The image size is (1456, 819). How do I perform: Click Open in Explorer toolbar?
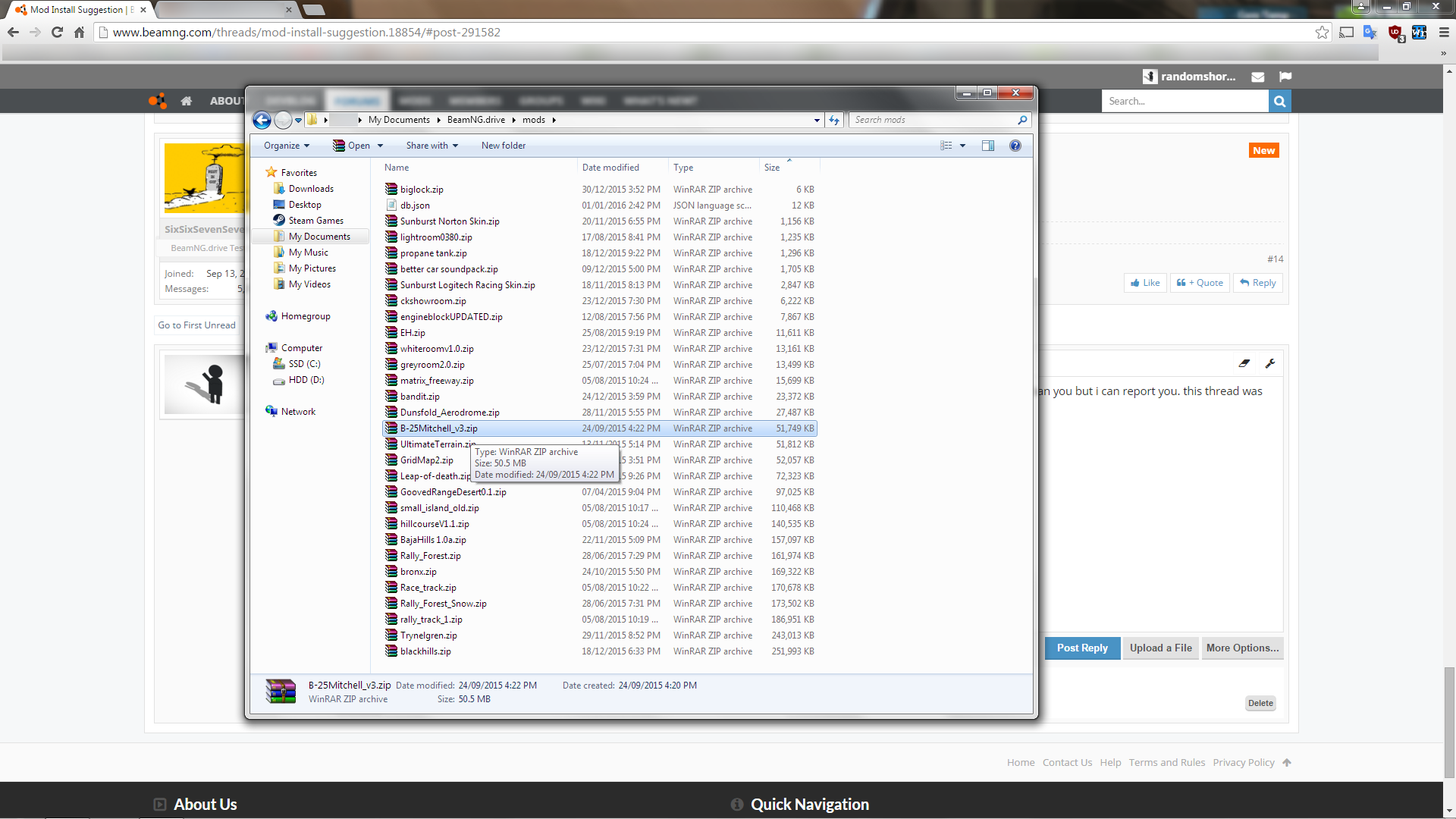[352, 146]
